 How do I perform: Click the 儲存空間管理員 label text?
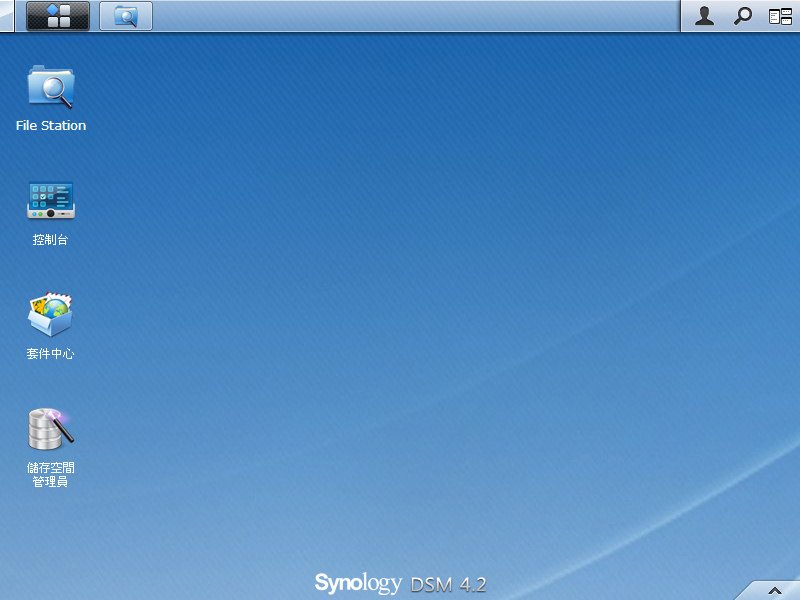click(50, 474)
